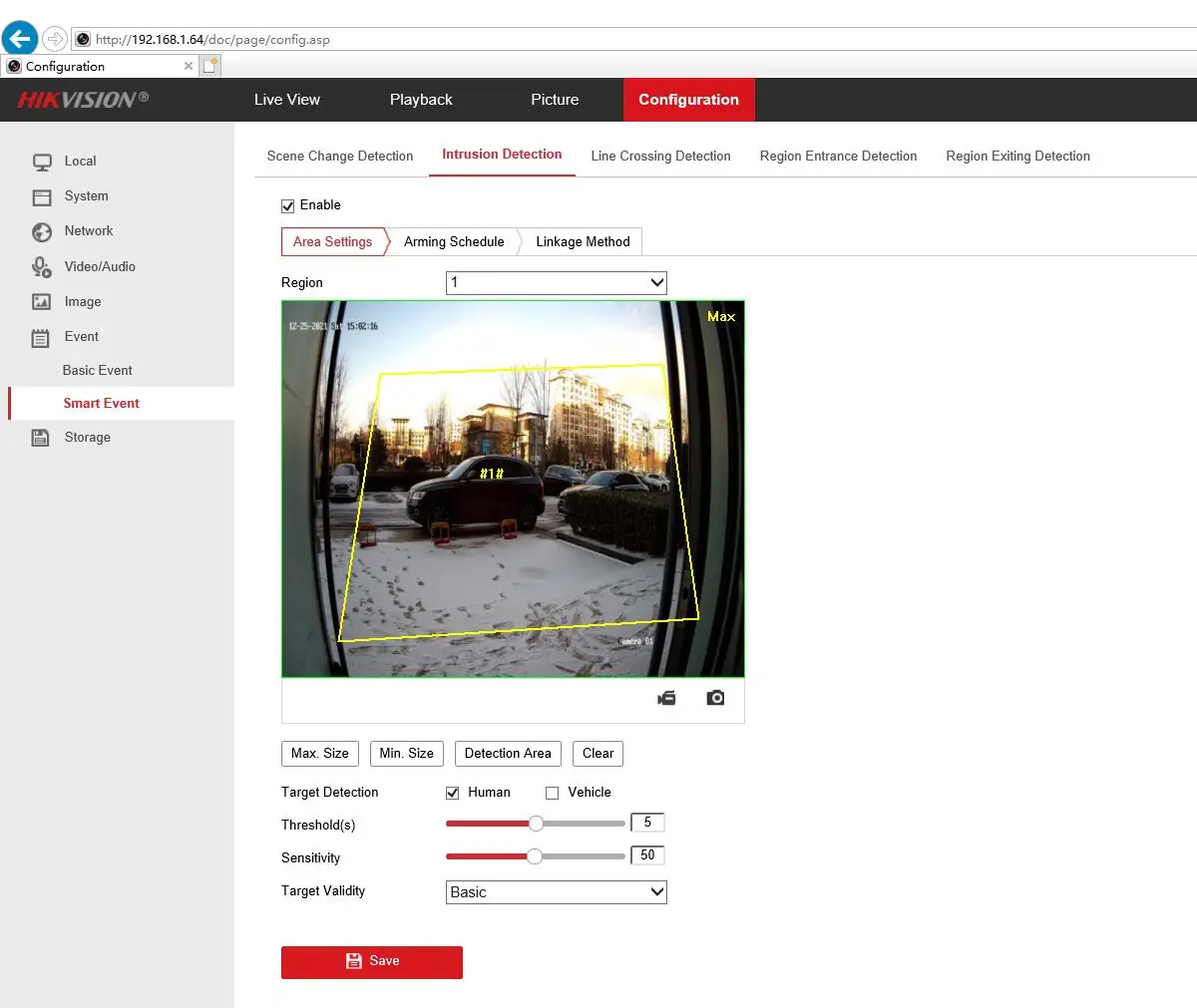Image resolution: width=1197 pixels, height=1008 pixels.
Task: Click the browser forward arrow button
Action: point(55,39)
